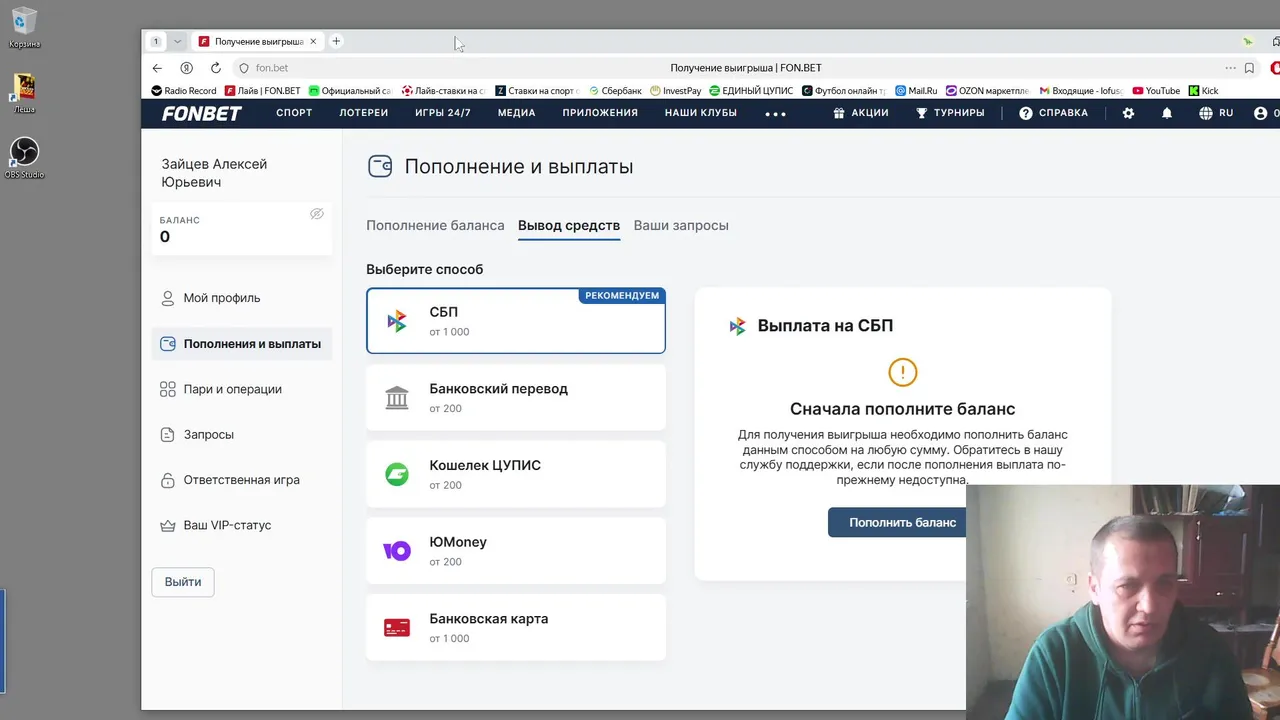Open ТУРНИРЫ with the trophy icon

pyautogui.click(x=950, y=113)
